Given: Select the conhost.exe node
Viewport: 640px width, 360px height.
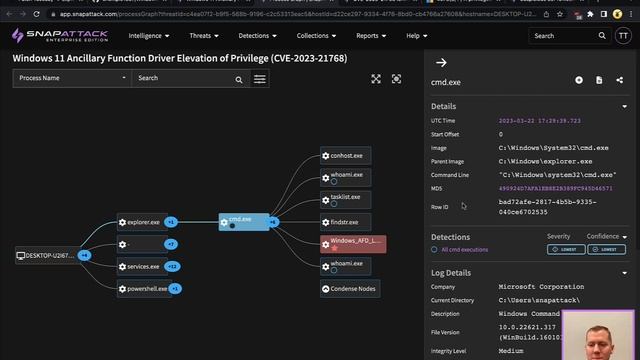Looking at the screenshot, I should tap(346, 156).
